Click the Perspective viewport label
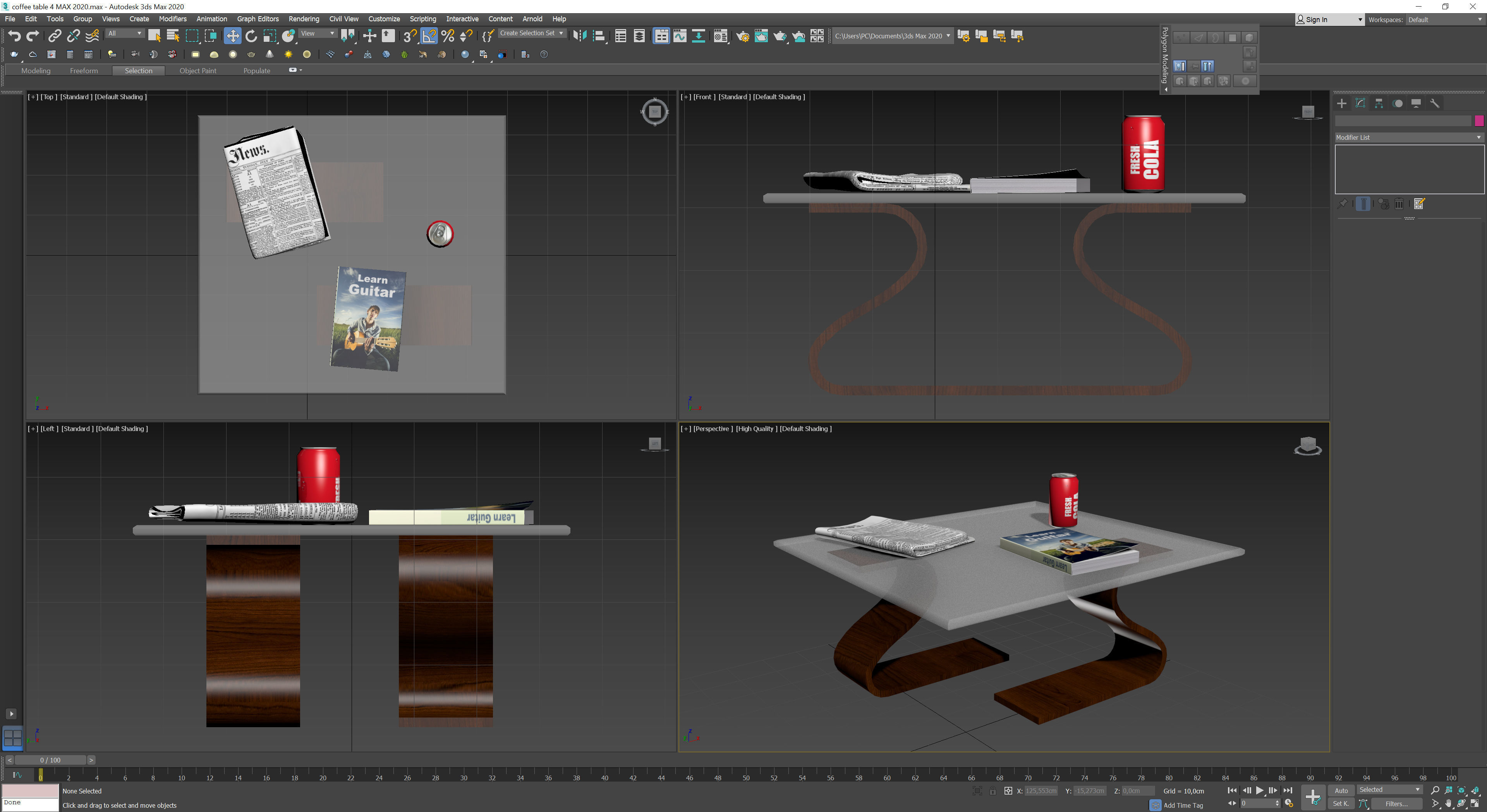The image size is (1487, 812). [x=713, y=428]
